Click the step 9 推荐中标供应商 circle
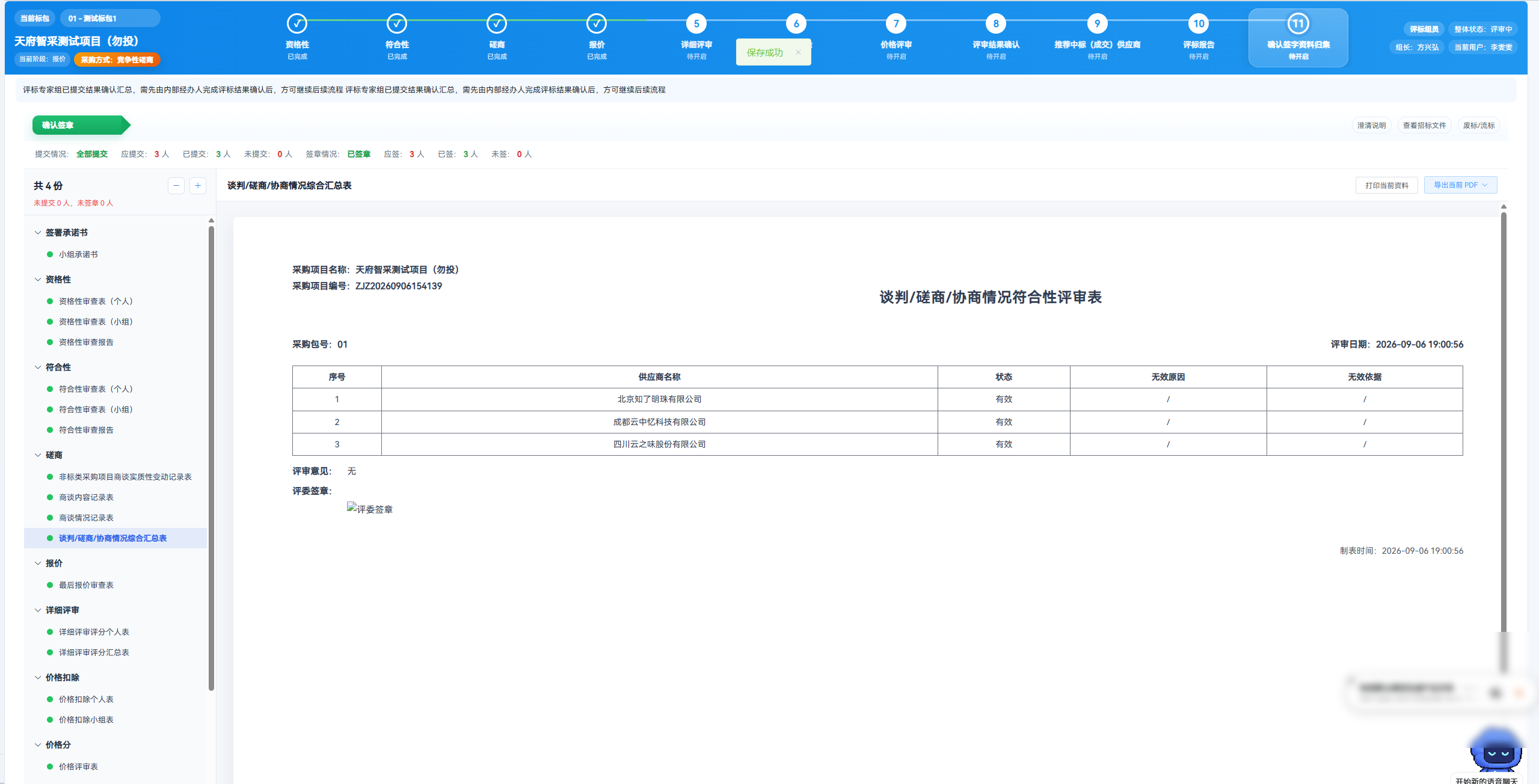 click(x=1097, y=24)
